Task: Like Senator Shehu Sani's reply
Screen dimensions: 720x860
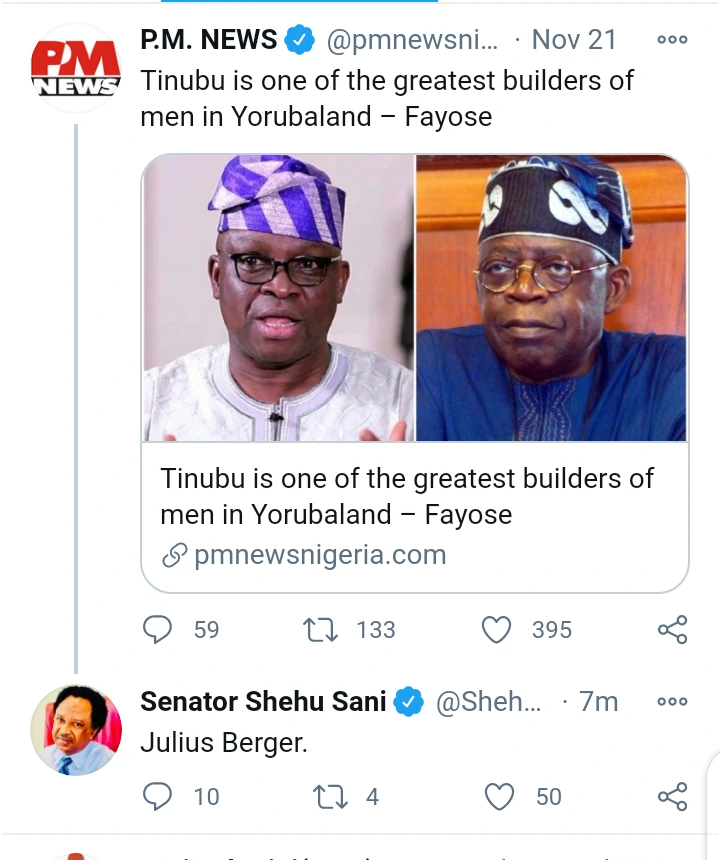Action: click(499, 796)
